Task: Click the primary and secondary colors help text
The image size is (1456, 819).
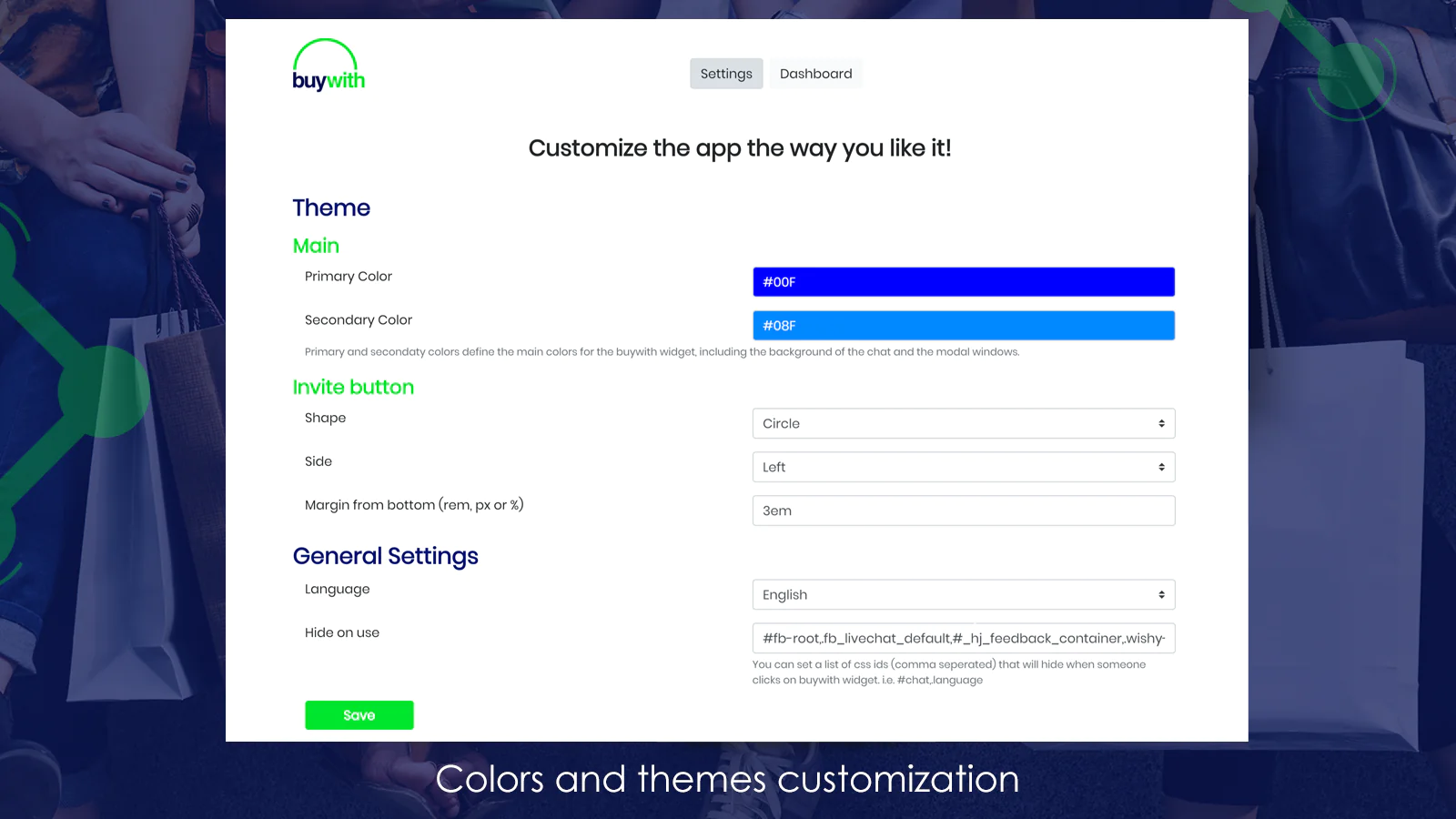Action: [x=662, y=352]
